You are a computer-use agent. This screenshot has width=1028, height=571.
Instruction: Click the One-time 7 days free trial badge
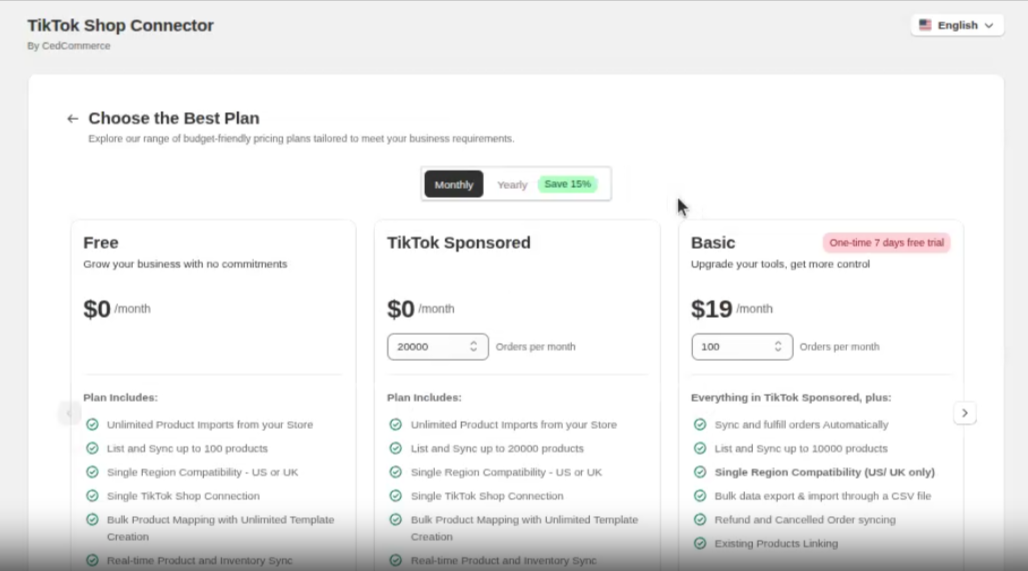coord(886,243)
